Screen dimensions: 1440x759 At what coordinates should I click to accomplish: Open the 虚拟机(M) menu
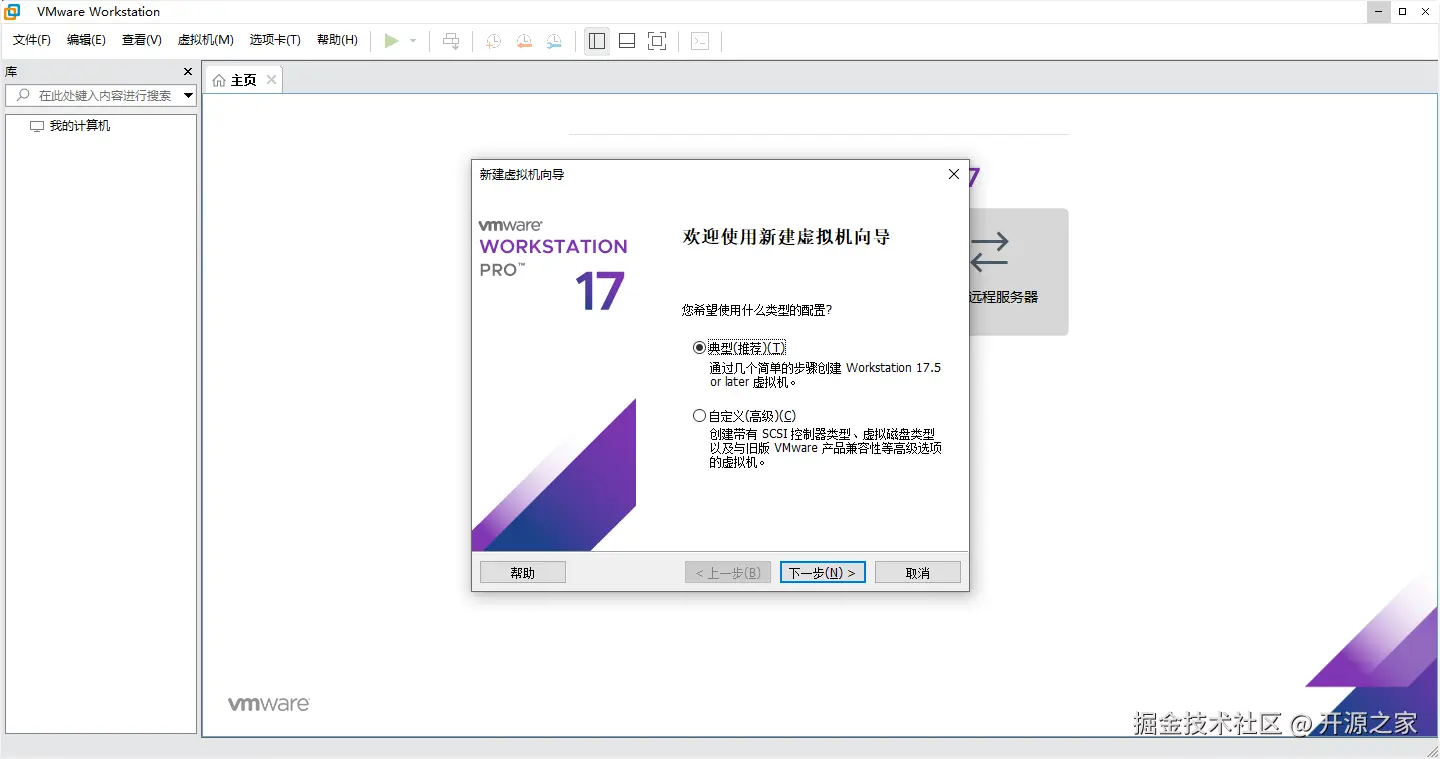pyautogui.click(x=205, y=40)
